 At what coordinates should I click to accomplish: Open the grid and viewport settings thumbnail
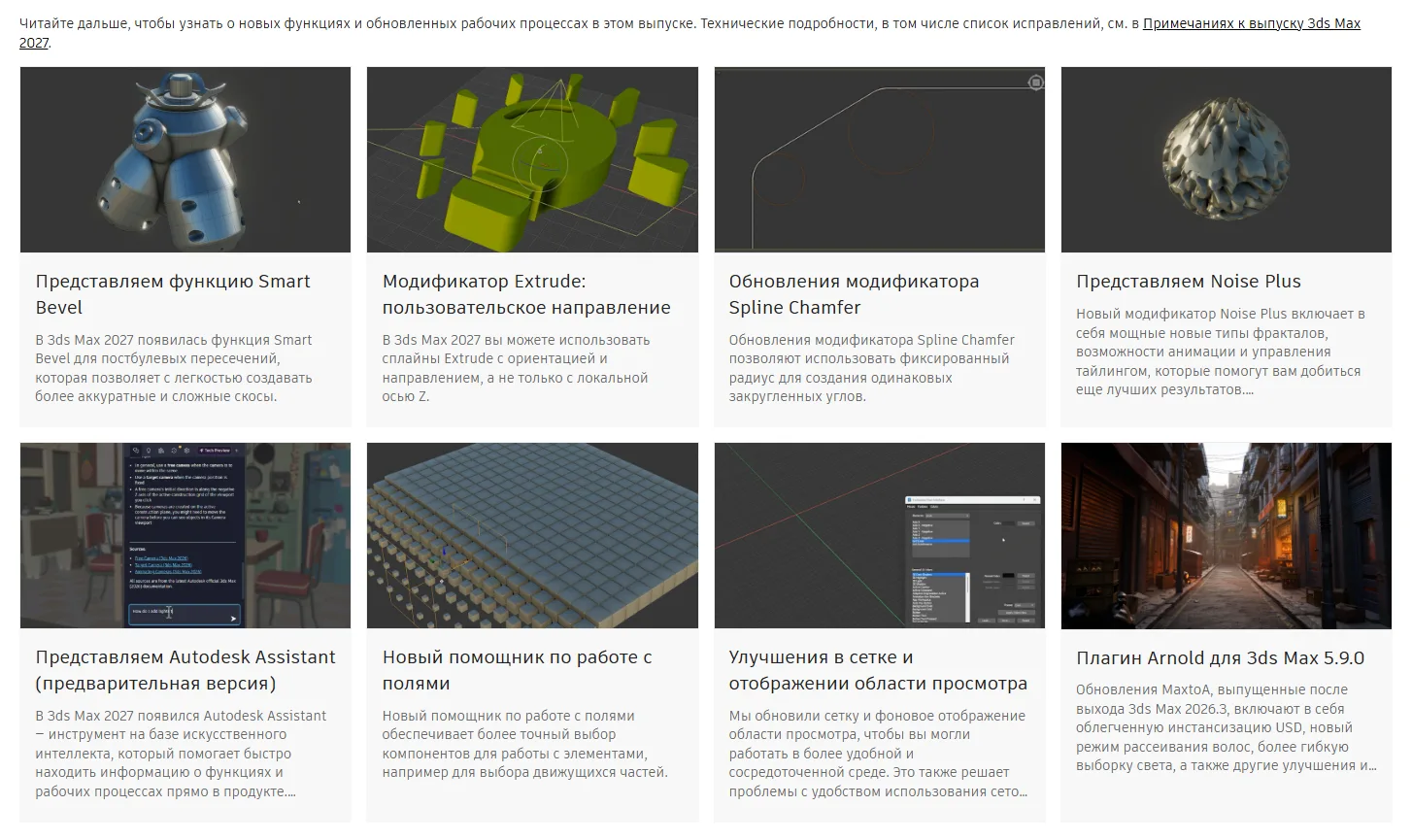coord(880,535)
